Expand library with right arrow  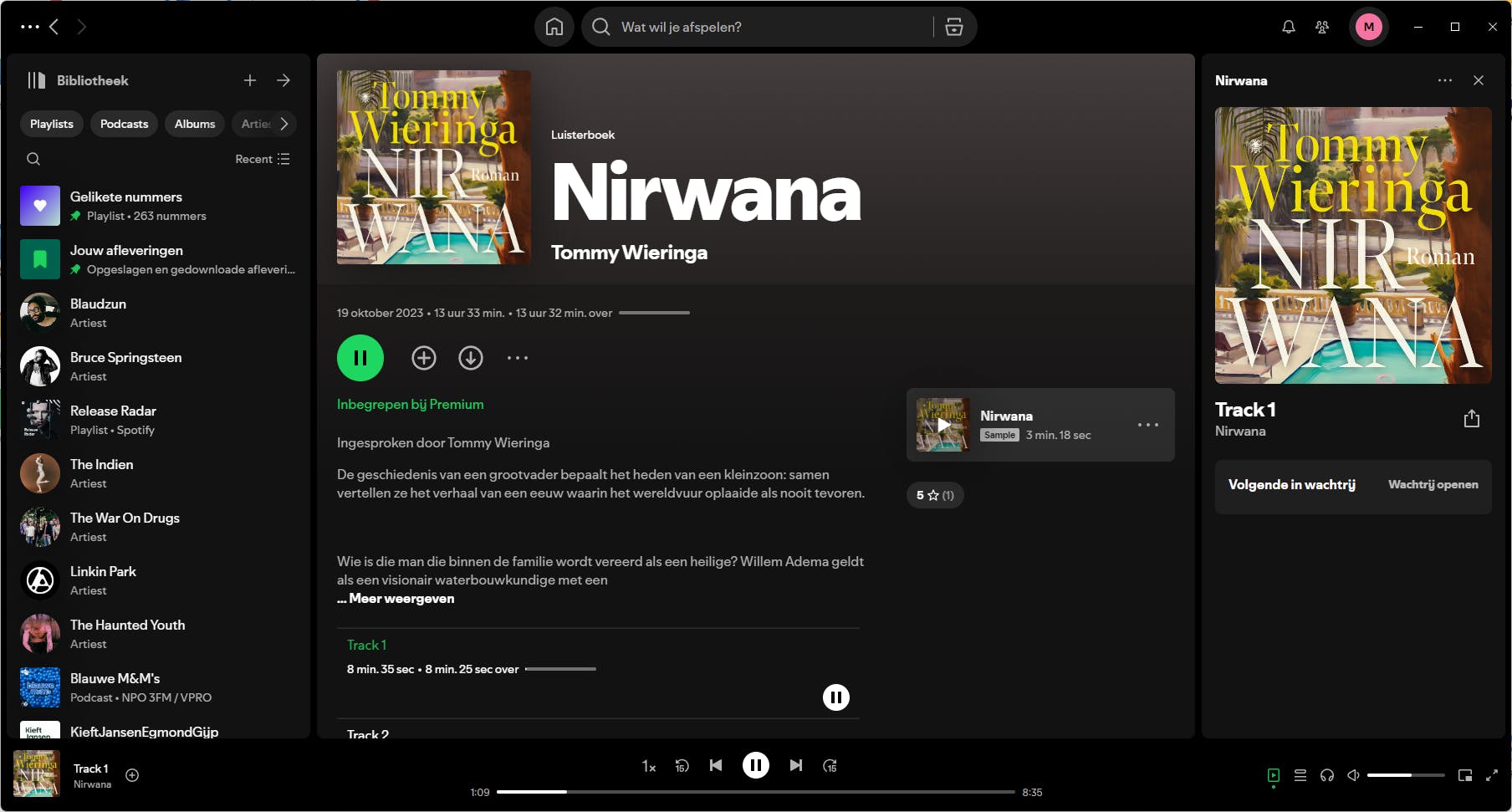(x=283, y=80)
